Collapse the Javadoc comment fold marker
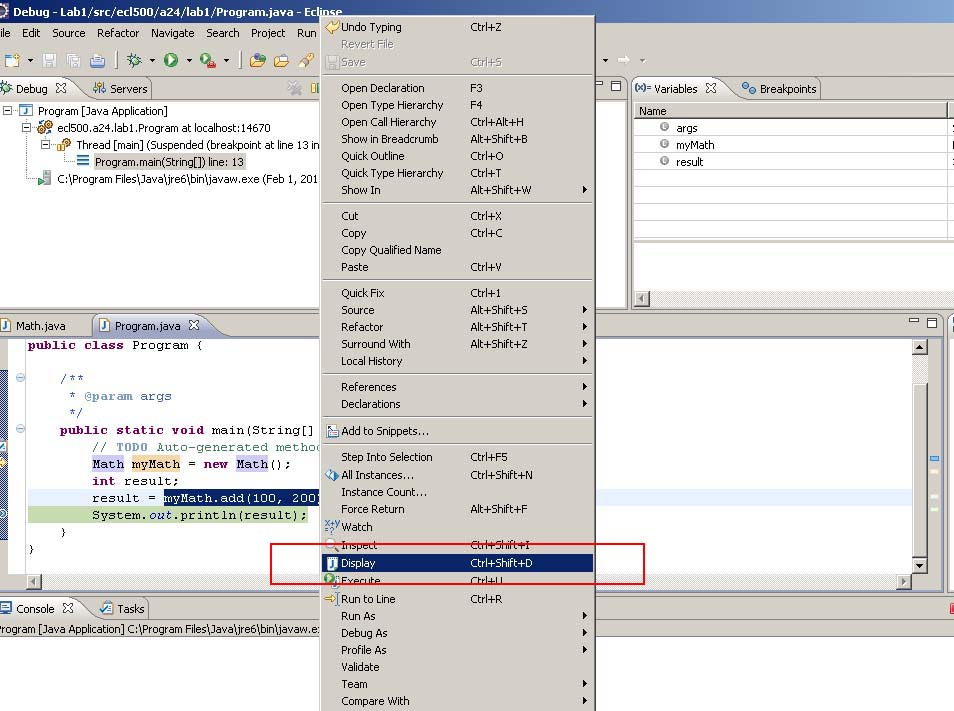This screenshot has height=711, width=954. coord(20,377)
